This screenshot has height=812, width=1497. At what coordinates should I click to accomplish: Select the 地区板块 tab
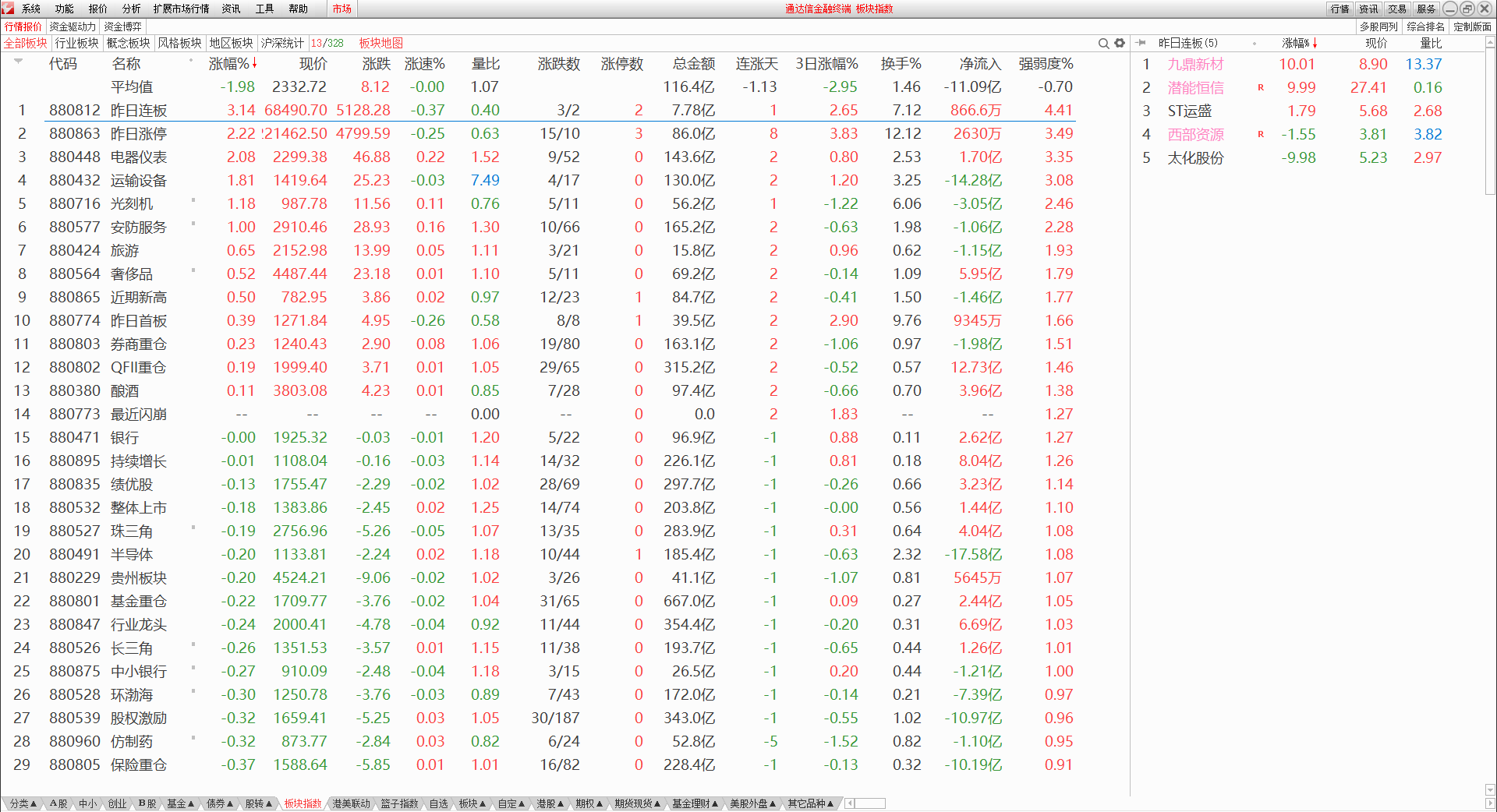pyautogui.click(x=232, y=43)
